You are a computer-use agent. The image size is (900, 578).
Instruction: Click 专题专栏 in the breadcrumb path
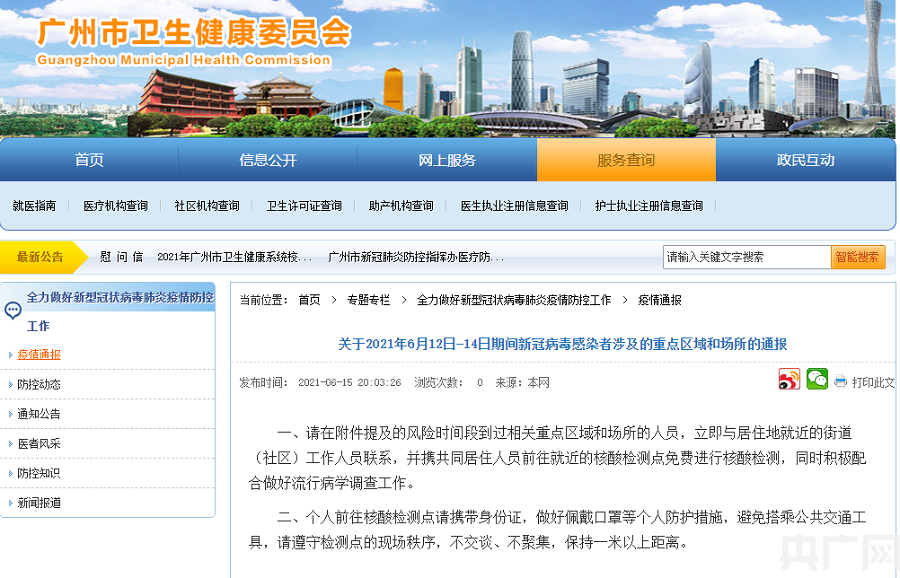click(x=368, y=300)
